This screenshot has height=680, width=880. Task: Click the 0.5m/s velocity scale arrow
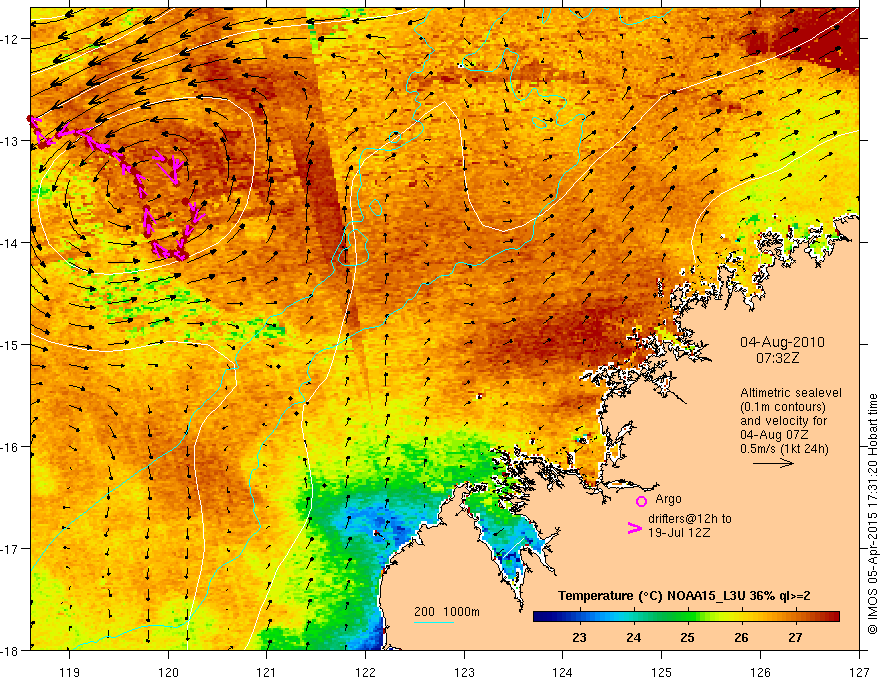[773, 463]
